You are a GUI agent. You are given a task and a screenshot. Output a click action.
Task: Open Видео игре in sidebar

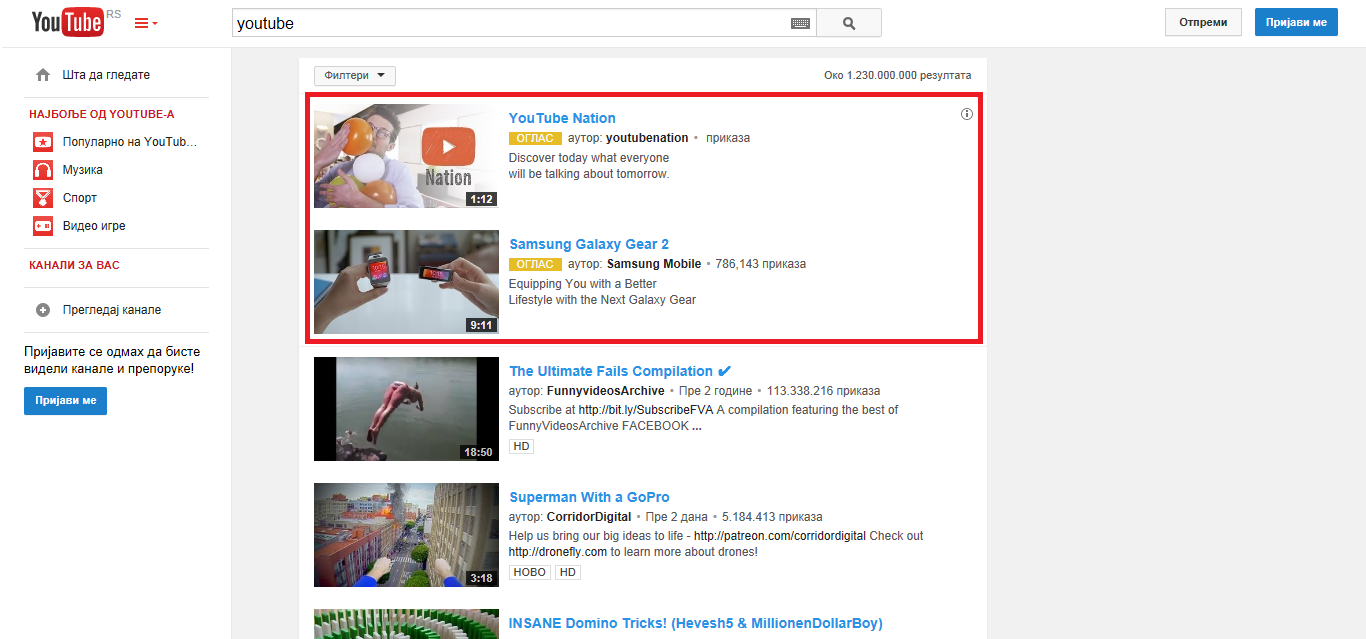pyautogui.click(x=94, y=226)
